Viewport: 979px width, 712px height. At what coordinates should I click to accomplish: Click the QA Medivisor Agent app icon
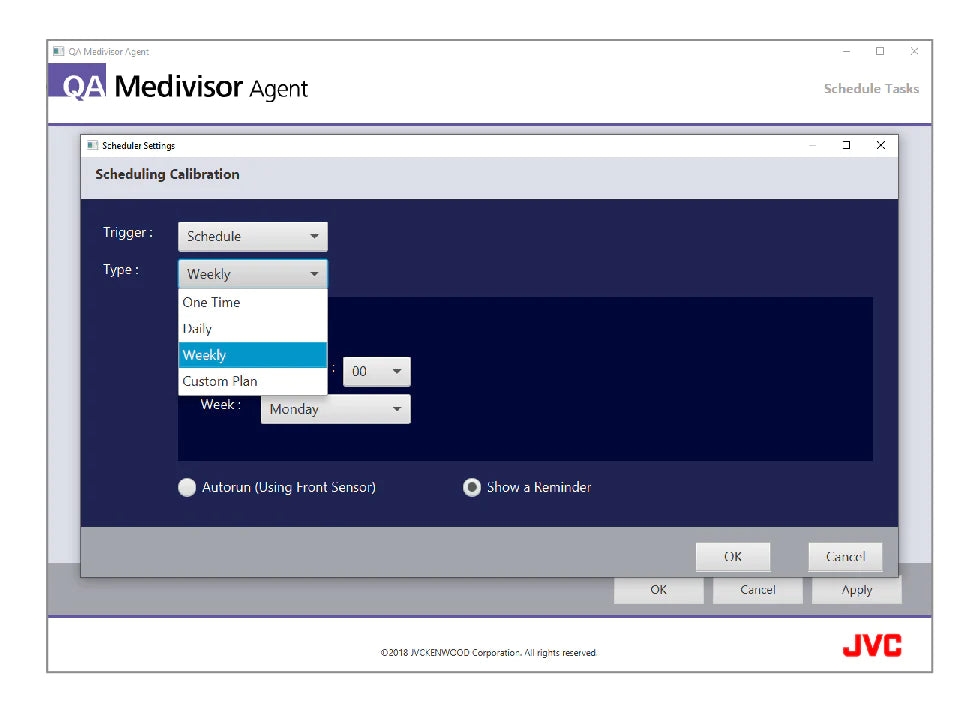point(59,51)
